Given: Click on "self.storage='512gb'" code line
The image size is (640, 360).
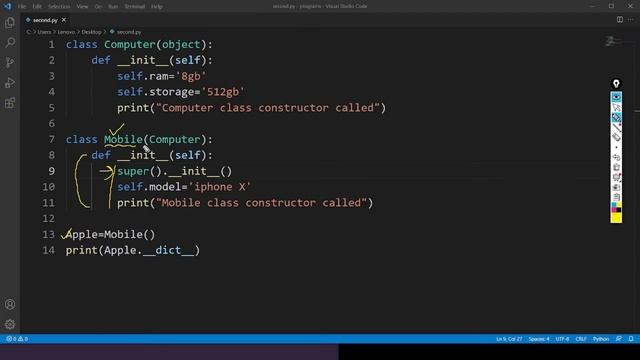Looking at the screenshot, I should pyautogui.click(x=181, y=92).
